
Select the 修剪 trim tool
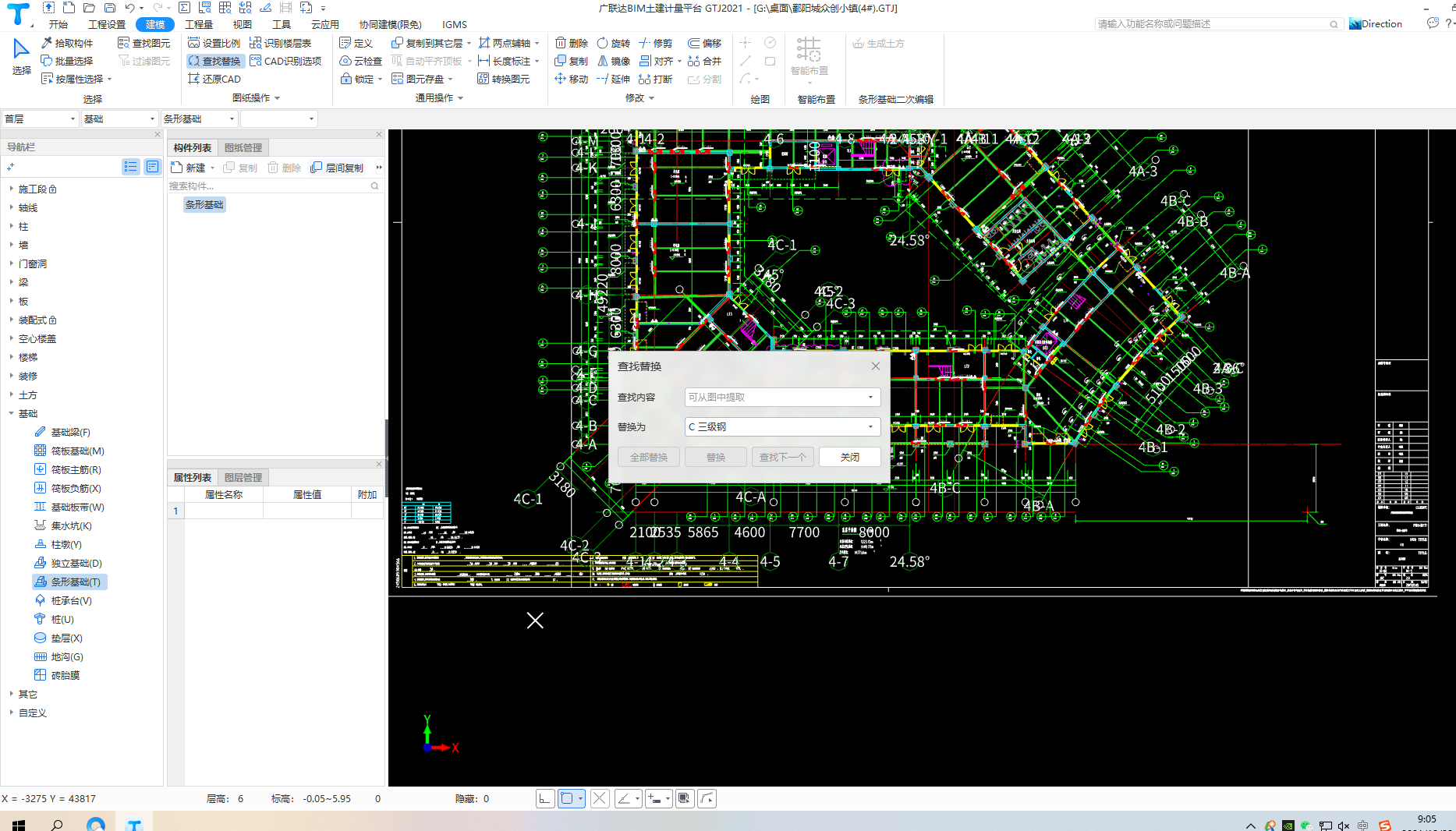[656, 43]
